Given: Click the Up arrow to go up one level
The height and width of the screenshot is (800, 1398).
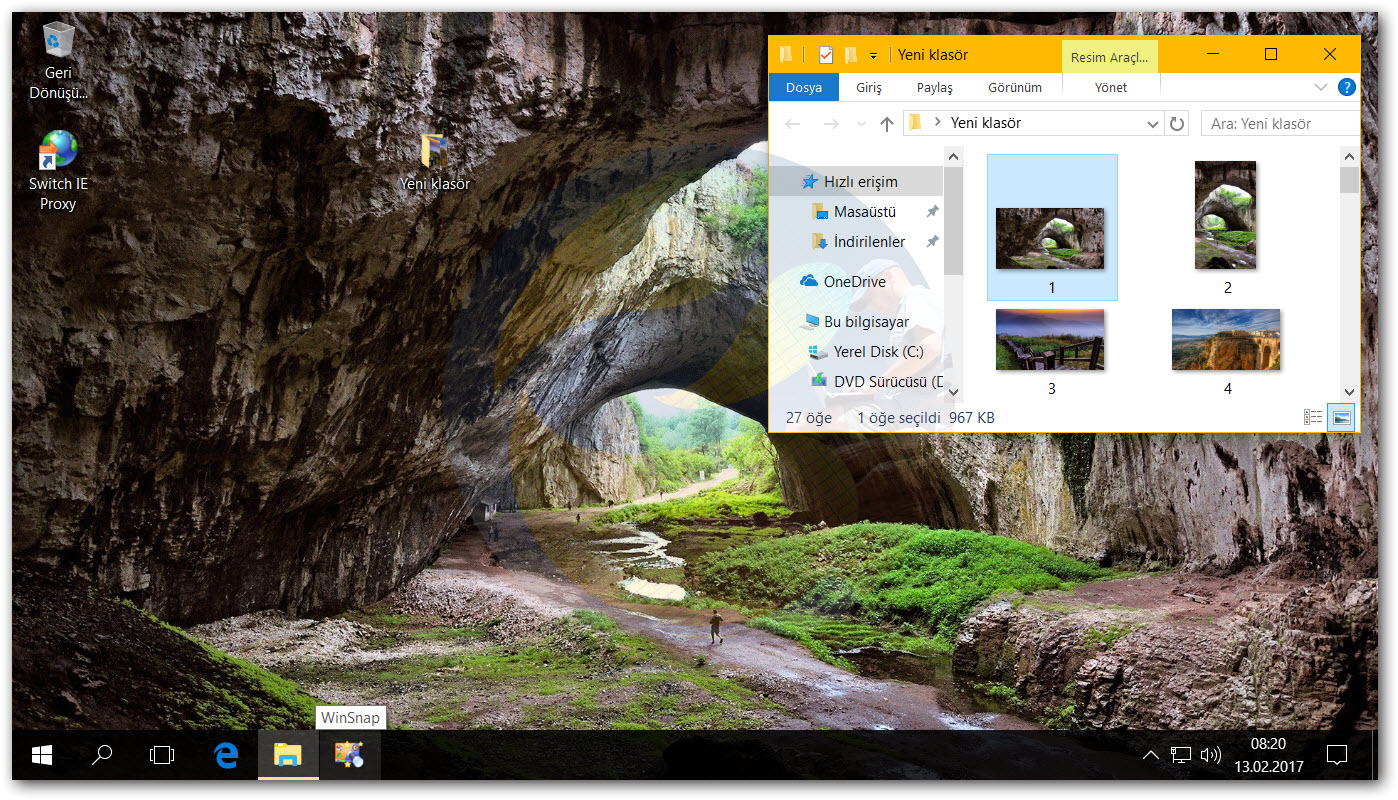Looking at the screenshot, I should 886,122.
